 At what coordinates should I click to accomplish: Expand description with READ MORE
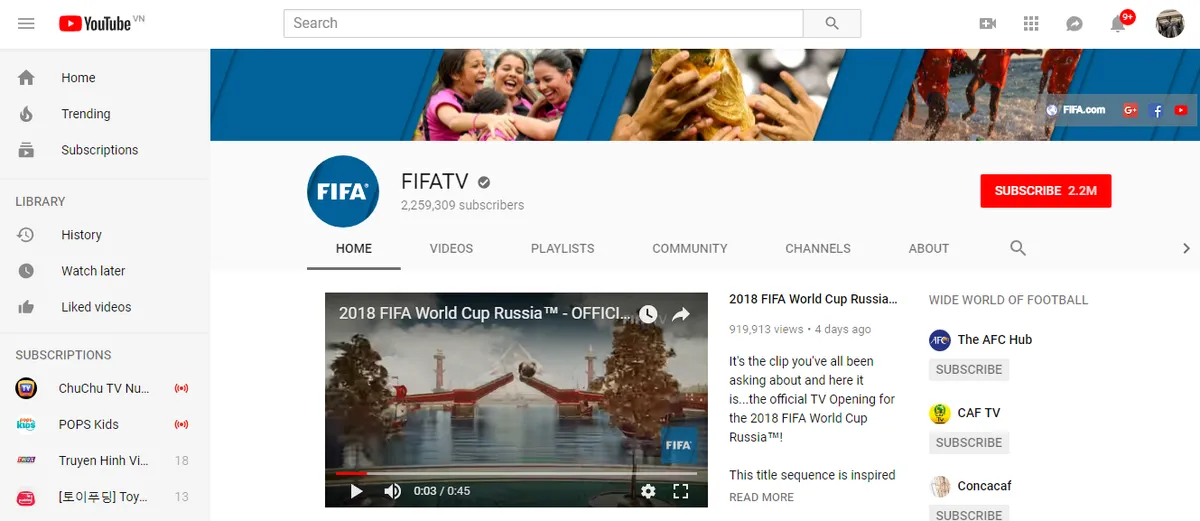click(x=762, y=497)
